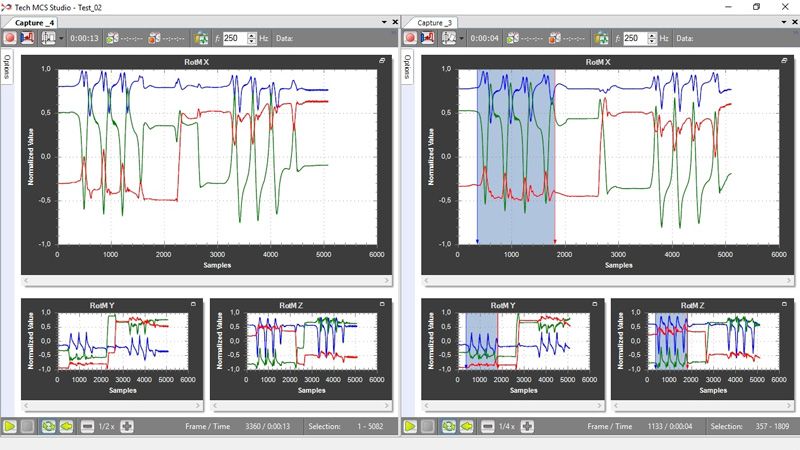Toggle loop playback in Capture _4
Image resolution: width=800 pixels, height=450 pixels.
[x=48, y=426]
